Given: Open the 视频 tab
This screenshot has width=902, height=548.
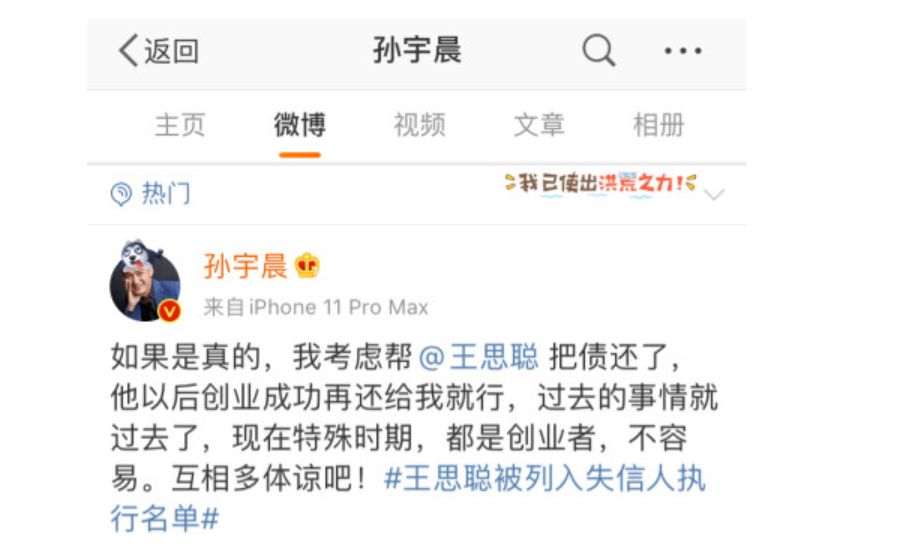Looking at the screenshot, I should [419, 125].
